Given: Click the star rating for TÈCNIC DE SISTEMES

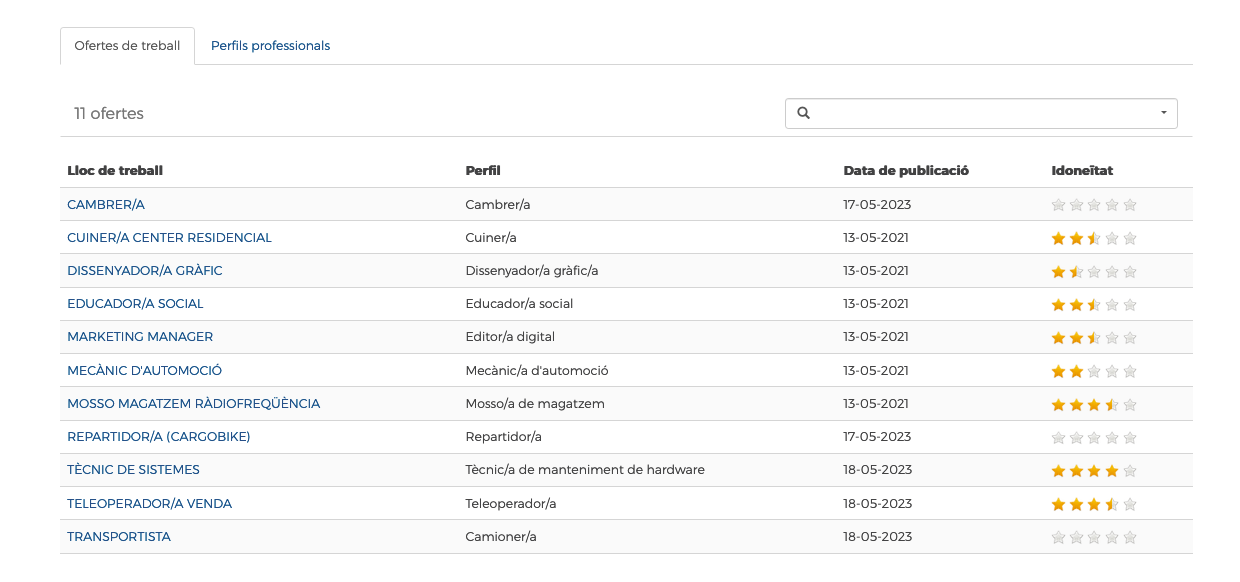Looking at the screenshot, I should click(x=1094, y=470).
